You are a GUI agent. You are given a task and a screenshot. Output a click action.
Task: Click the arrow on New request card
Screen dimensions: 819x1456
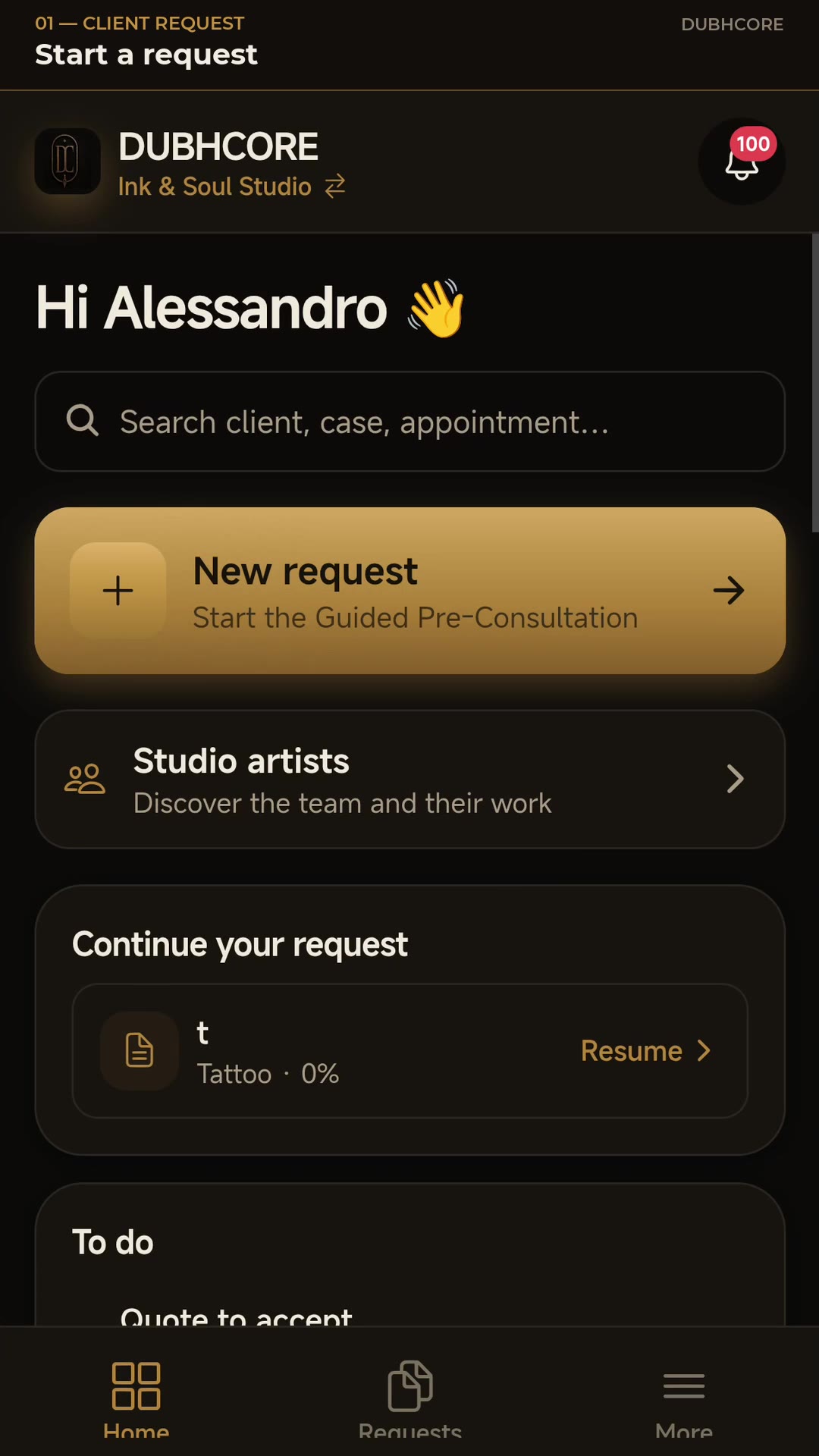[729, 590]
